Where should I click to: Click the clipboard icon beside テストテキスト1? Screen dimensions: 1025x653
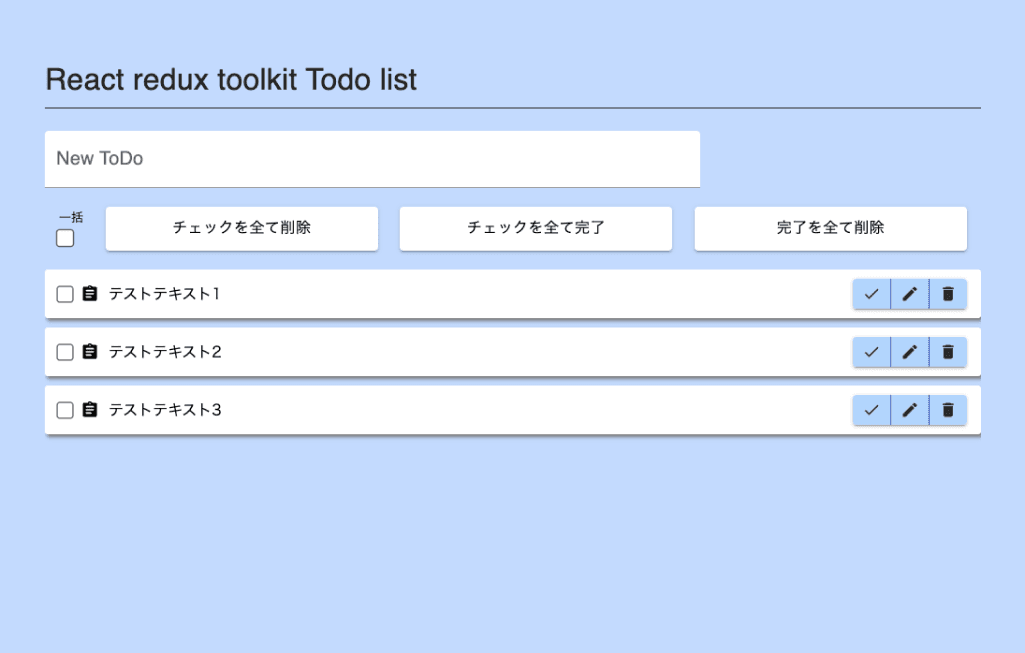point(88,294)
